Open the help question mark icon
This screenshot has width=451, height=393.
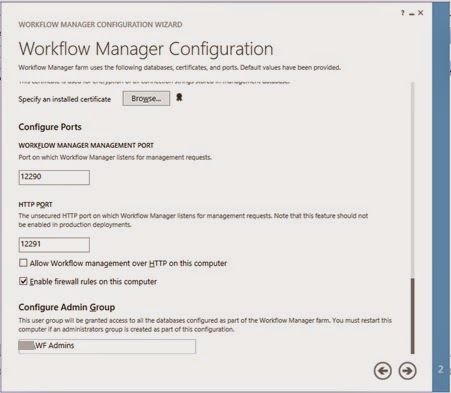coord(403,13)
